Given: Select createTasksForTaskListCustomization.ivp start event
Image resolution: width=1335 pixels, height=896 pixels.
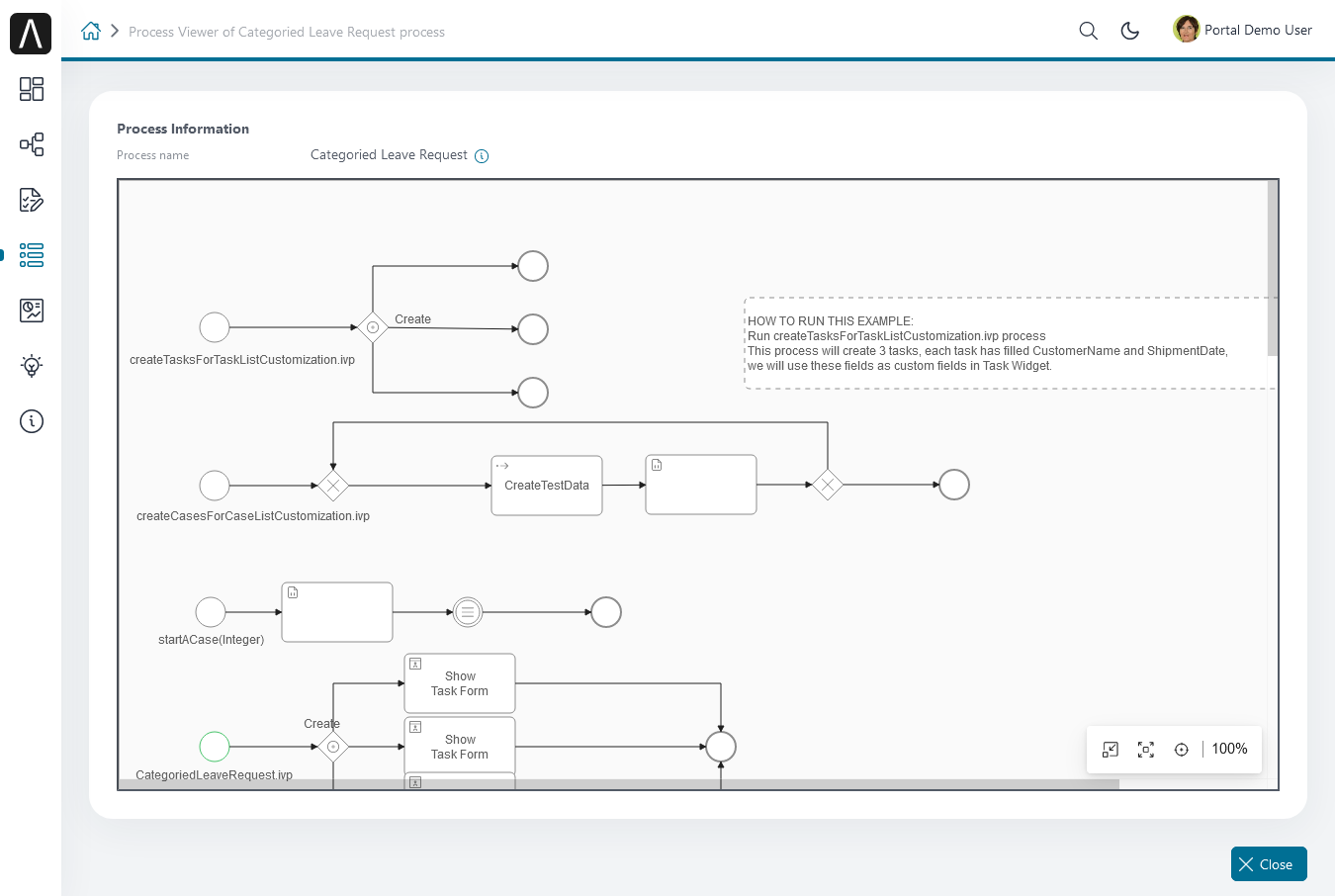Looking at the screenshot, I should (x=215, y=327).
